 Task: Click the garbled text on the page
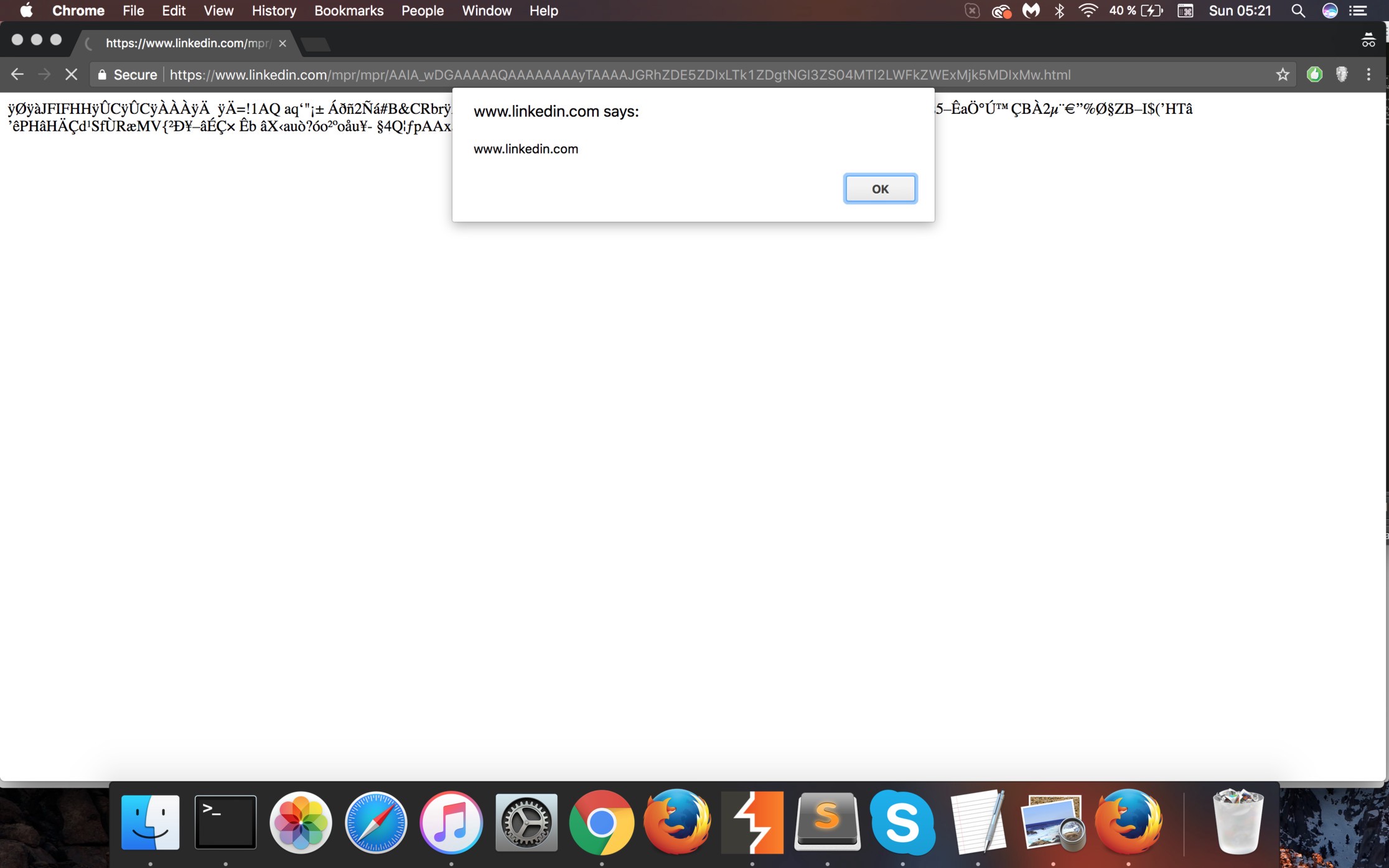pos(229,118)
